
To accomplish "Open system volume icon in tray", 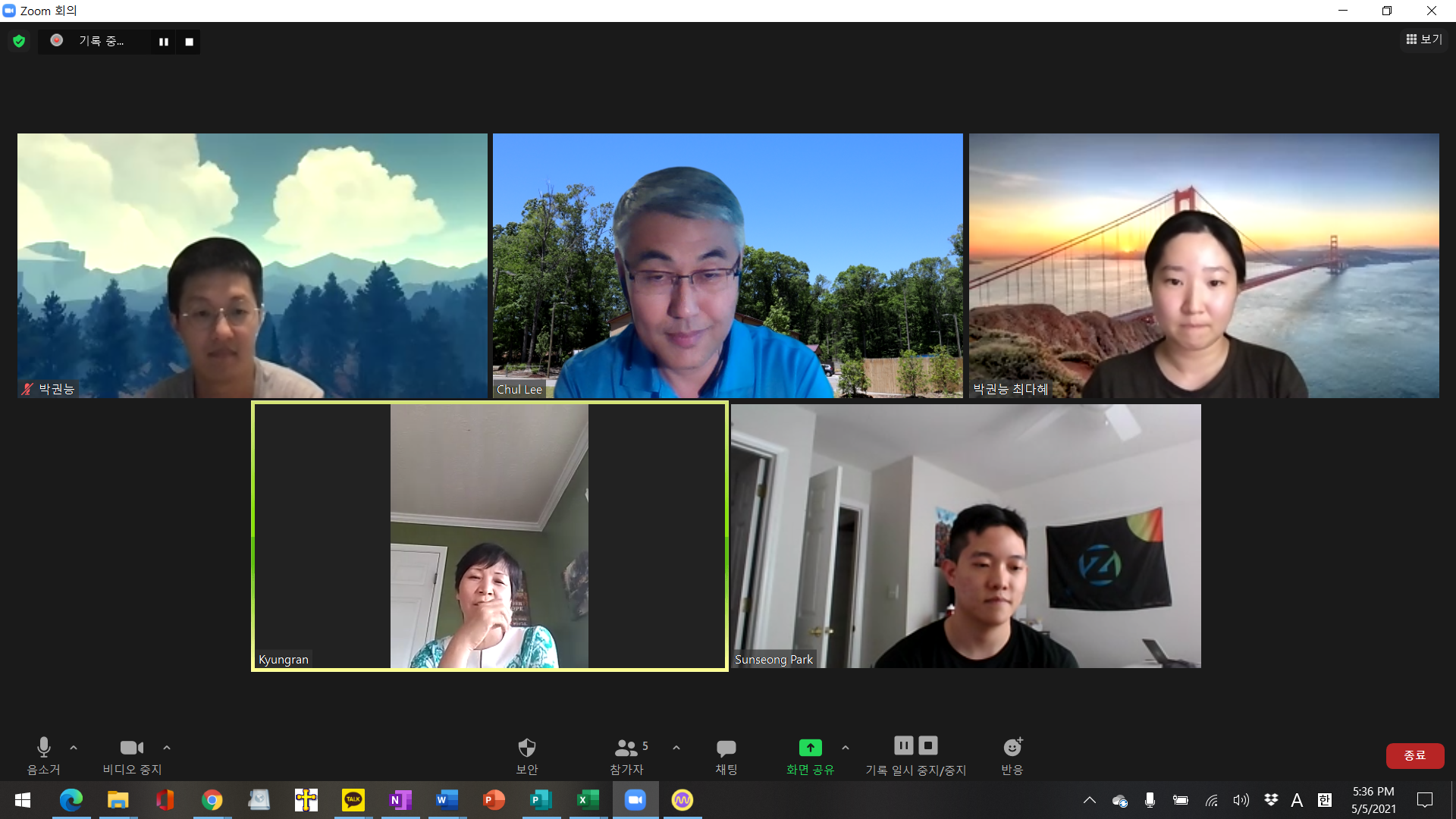I will [x=1241, y=800].
